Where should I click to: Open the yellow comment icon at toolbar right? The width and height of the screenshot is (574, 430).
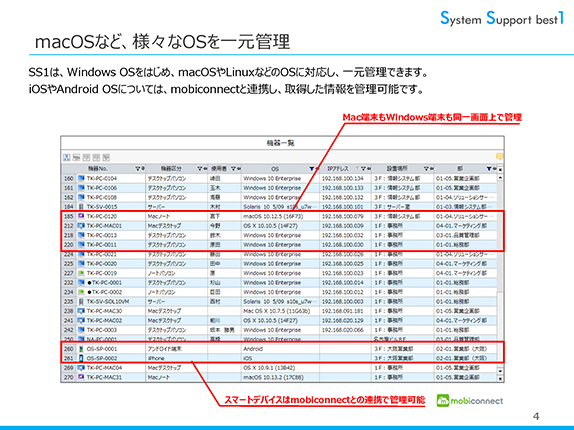click(x=499, y=157)
